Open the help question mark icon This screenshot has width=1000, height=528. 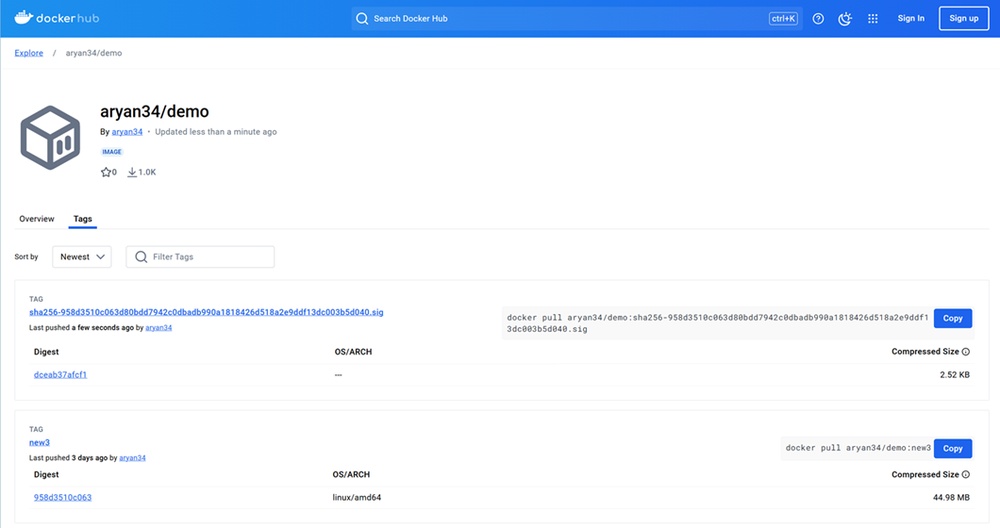pyautogui.click(x=818, y=18)
